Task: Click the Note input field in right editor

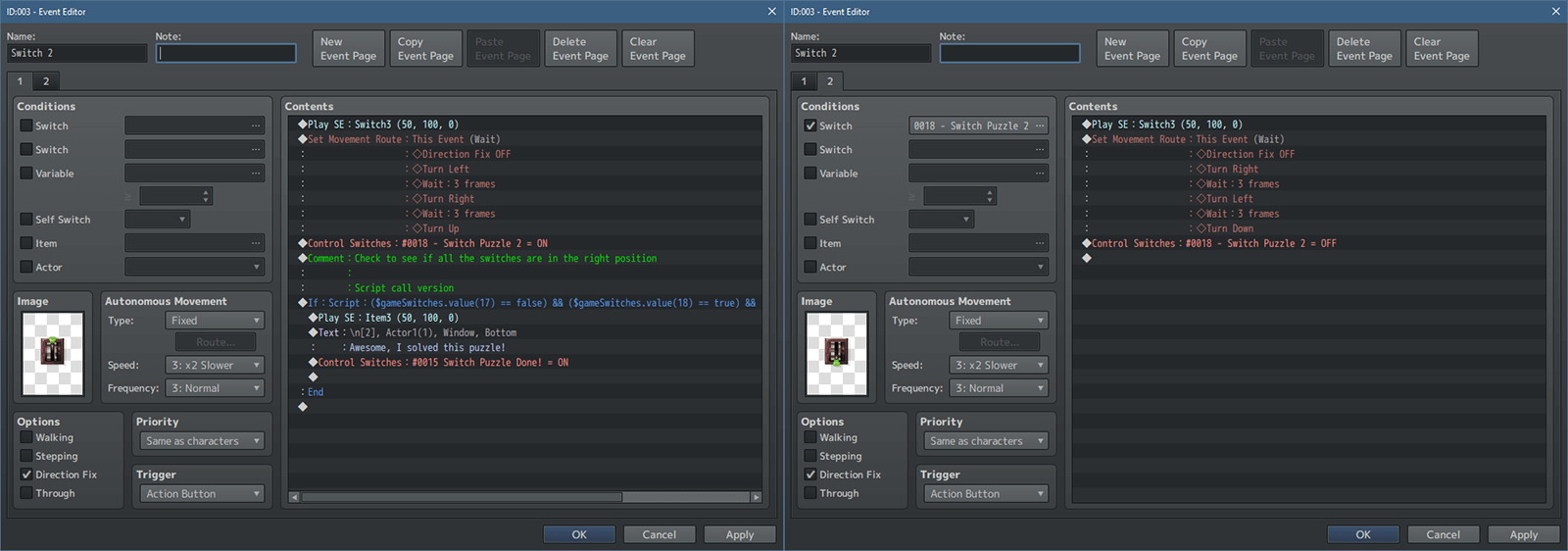Action: pyautogui.click(x=1009, y=53)
